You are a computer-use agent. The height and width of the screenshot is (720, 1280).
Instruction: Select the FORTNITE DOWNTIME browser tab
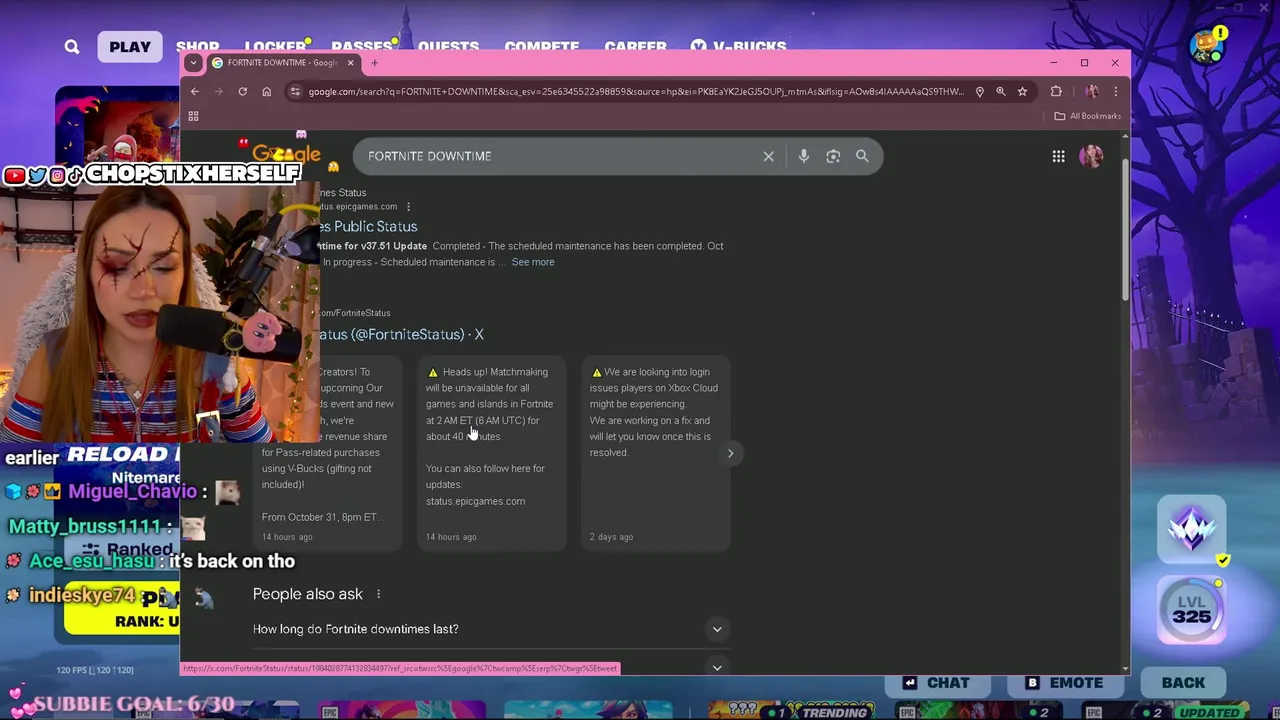tap(283, 63)
